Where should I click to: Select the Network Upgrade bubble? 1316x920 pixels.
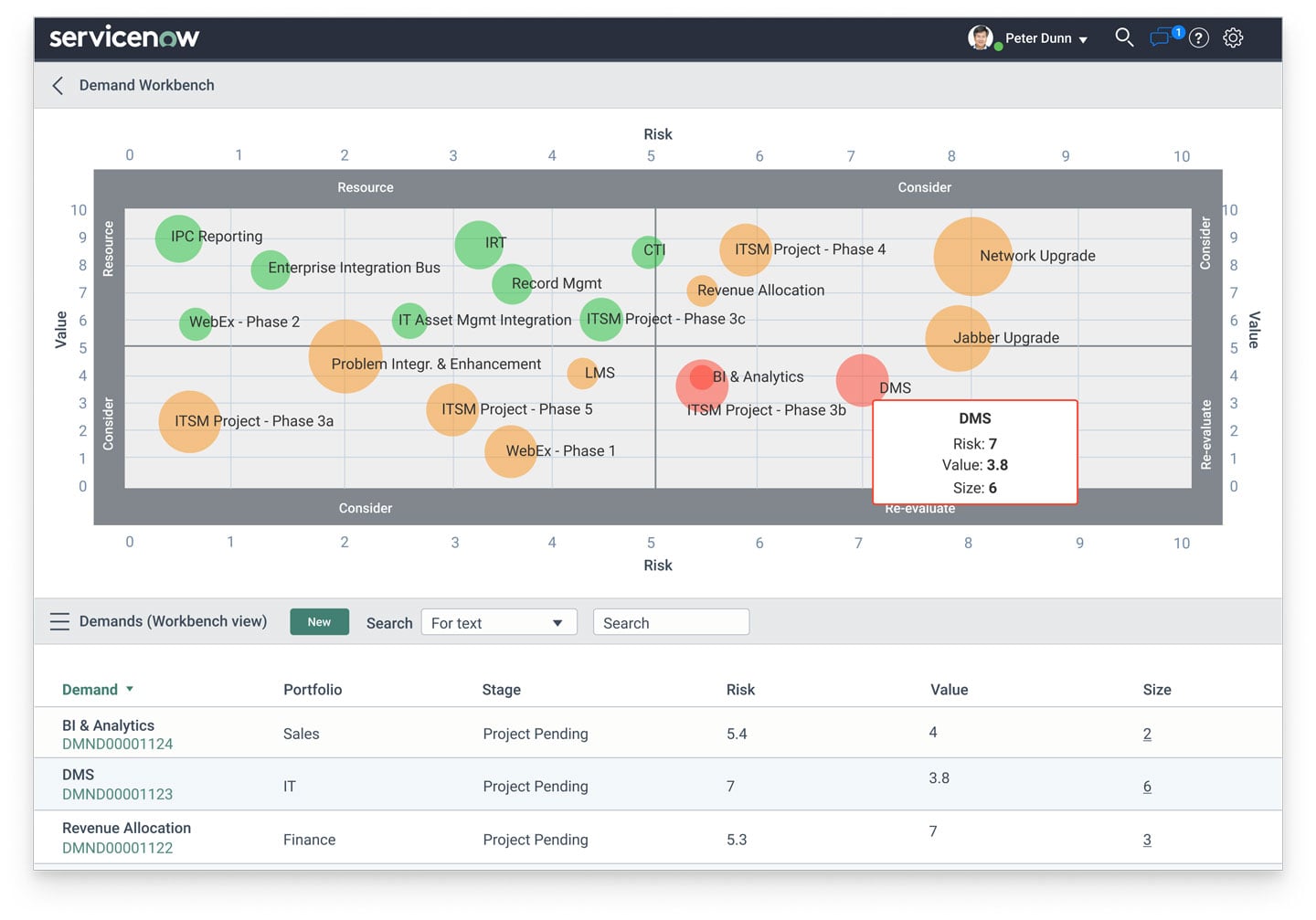coord(971,257)
